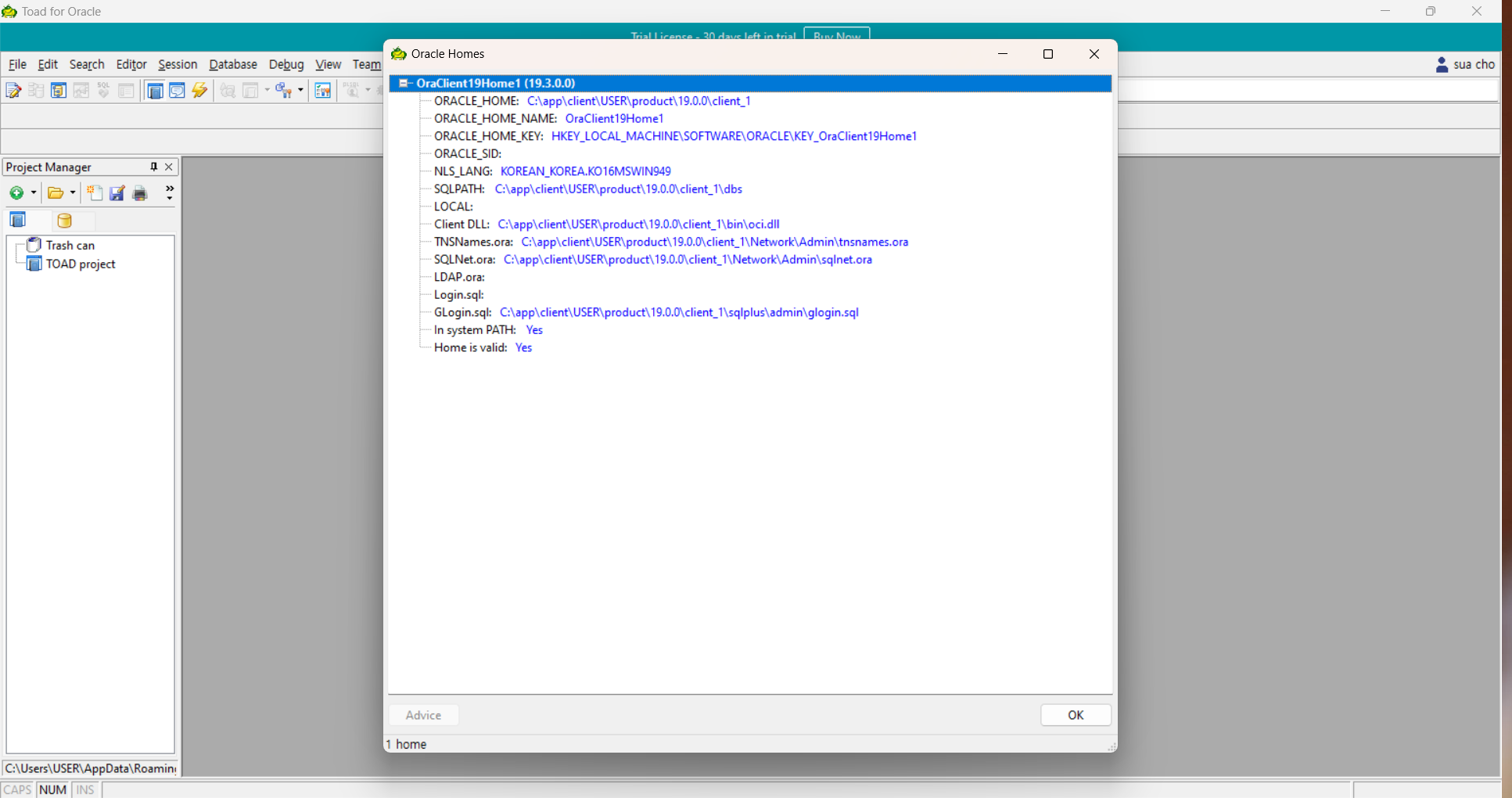Image resolution: width=1512 pixels, height=798 pixels.
Task: Click the lightning bolt Automation icon
Action: point(200,91)
